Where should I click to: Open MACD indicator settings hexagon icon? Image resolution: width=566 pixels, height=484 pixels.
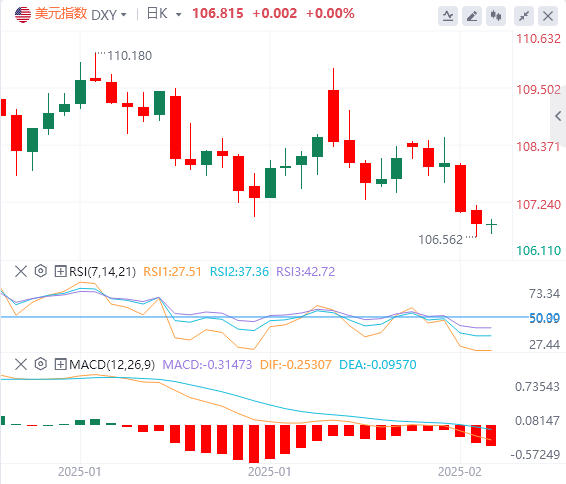click(x=41, y=364)
